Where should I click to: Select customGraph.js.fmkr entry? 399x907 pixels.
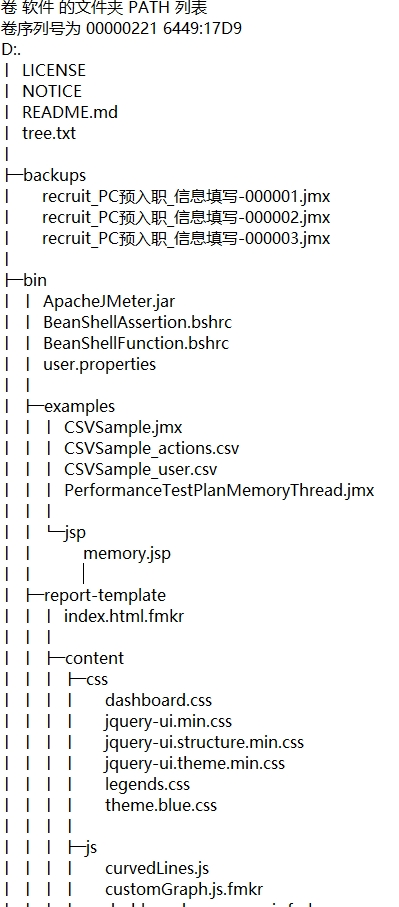tap(184, 889)
